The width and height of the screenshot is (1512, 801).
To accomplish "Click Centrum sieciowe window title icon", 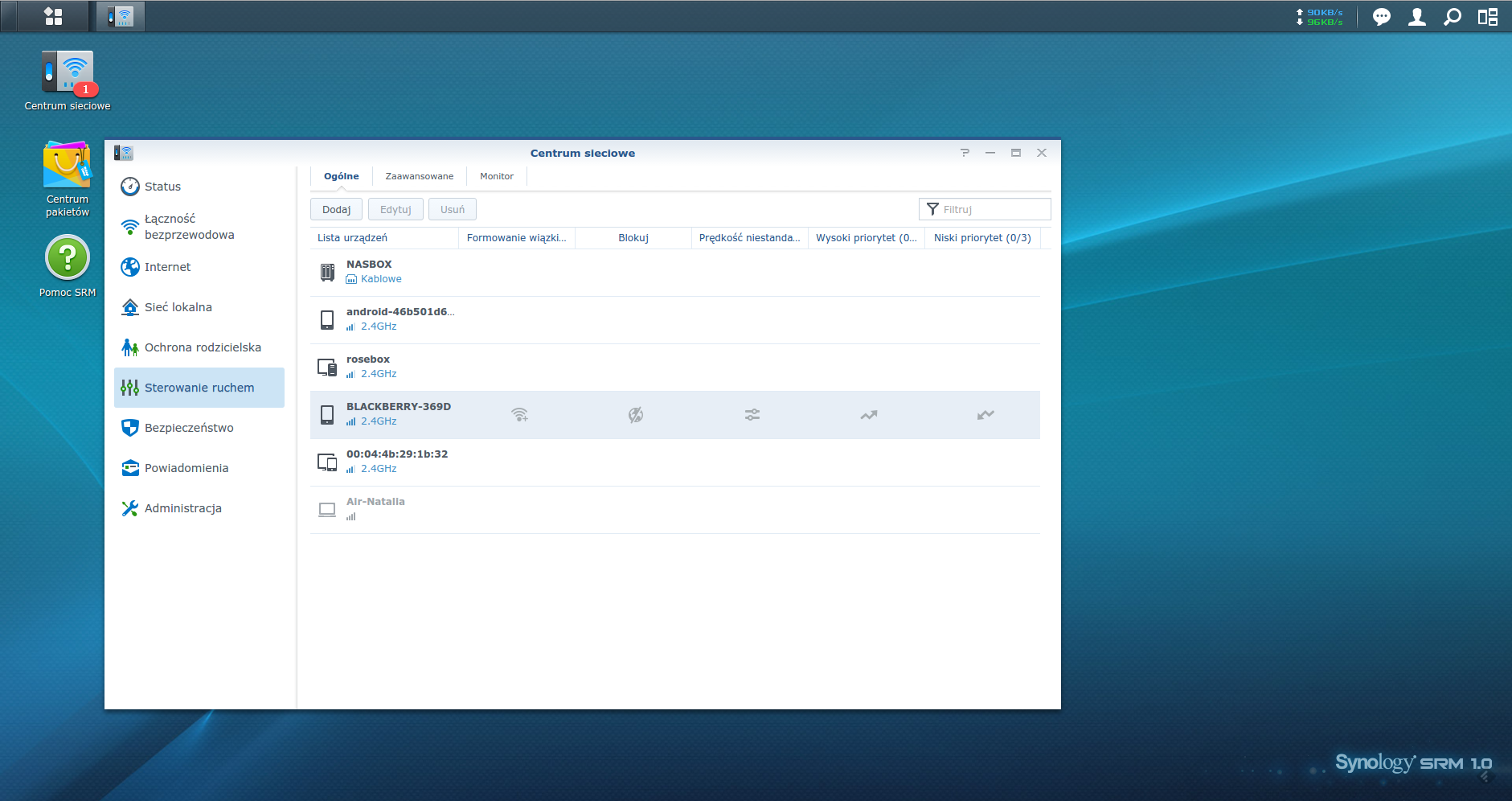I will pyautogui.click(x=123, y=153).
